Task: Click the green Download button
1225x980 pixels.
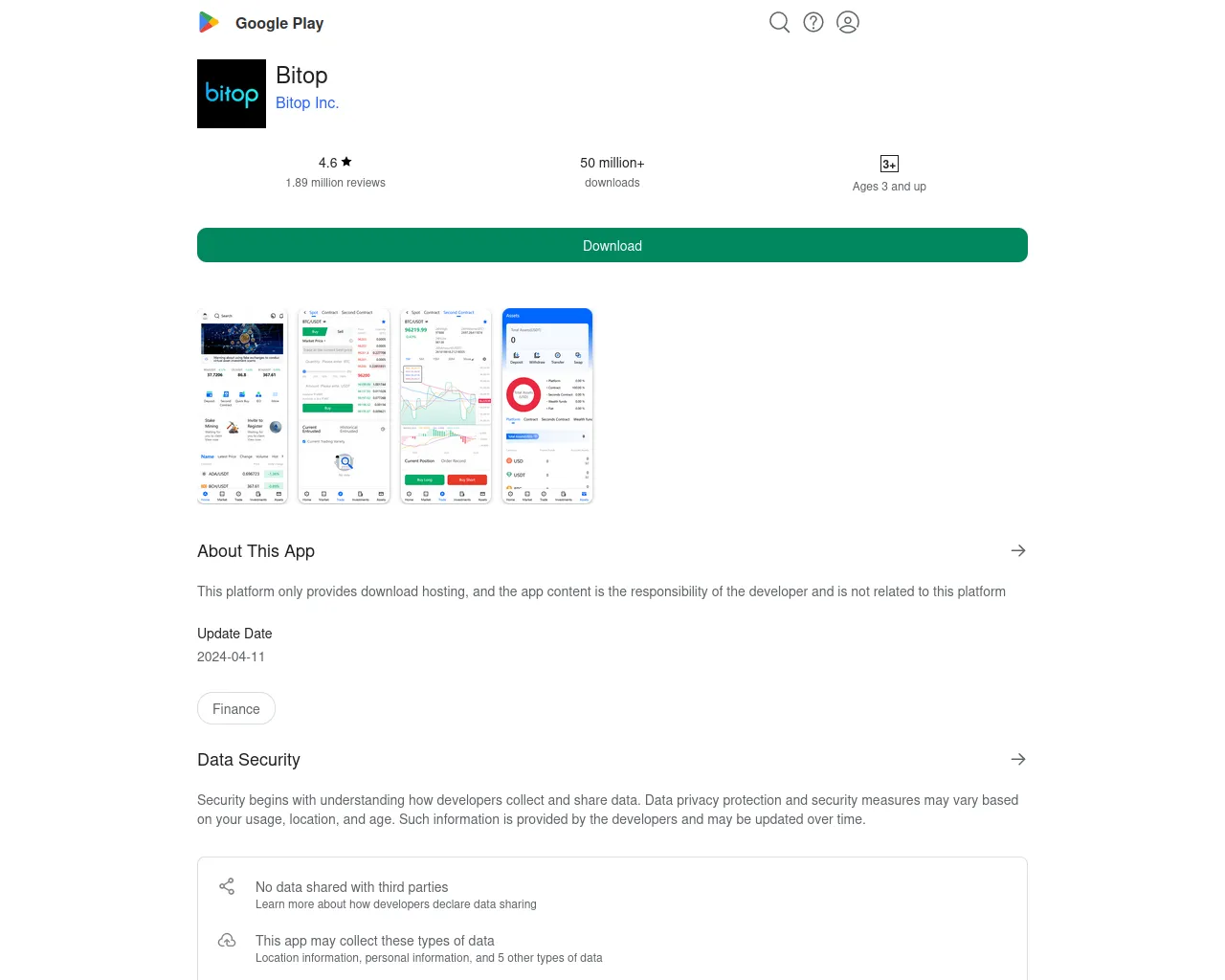Action: [612, 245]
